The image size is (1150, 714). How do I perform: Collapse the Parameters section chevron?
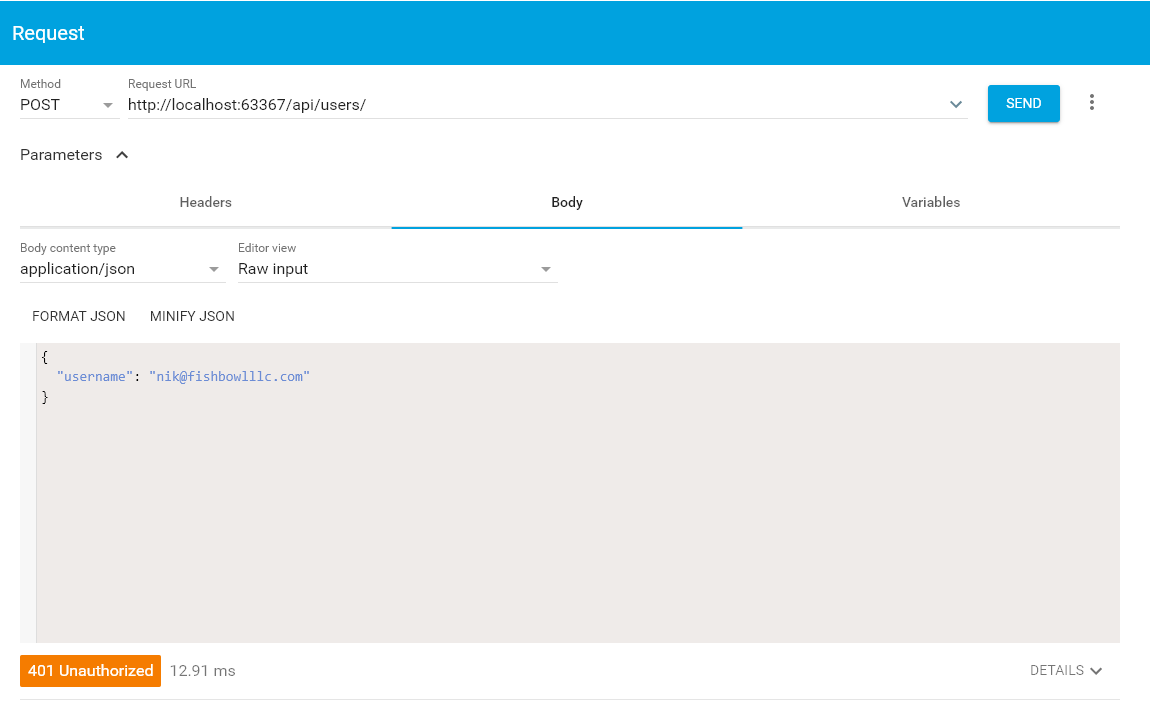click(x=122, y=155)
